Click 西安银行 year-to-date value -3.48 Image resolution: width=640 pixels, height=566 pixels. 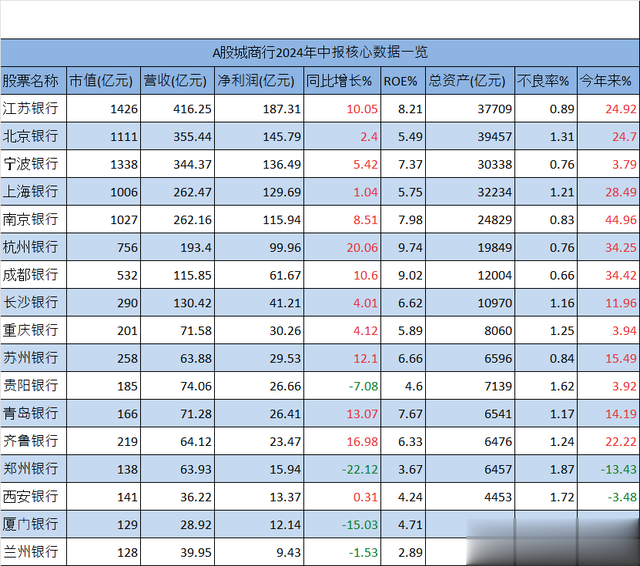[622, 497]
